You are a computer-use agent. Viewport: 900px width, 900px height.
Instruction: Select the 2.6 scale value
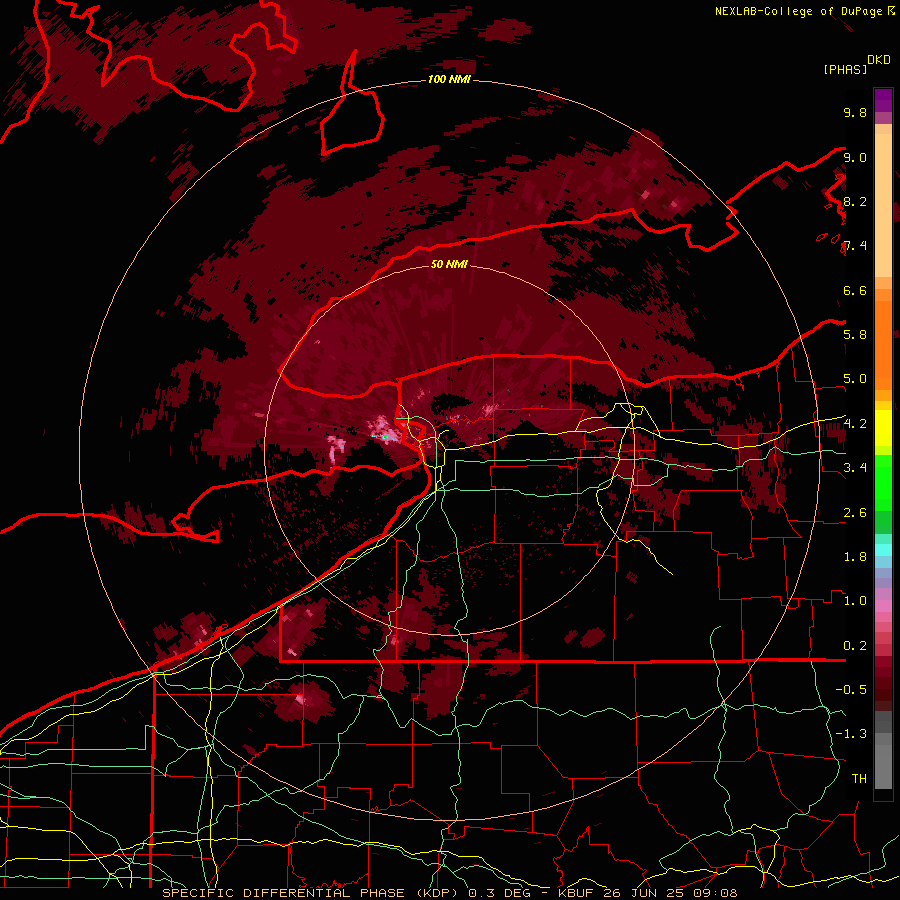855,513
